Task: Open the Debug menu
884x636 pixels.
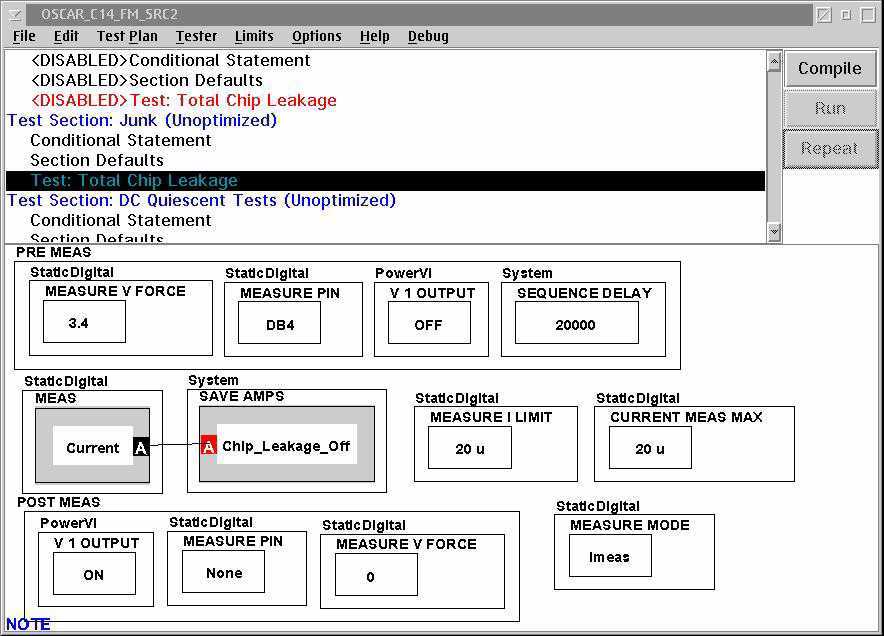Action: (428, 36)
